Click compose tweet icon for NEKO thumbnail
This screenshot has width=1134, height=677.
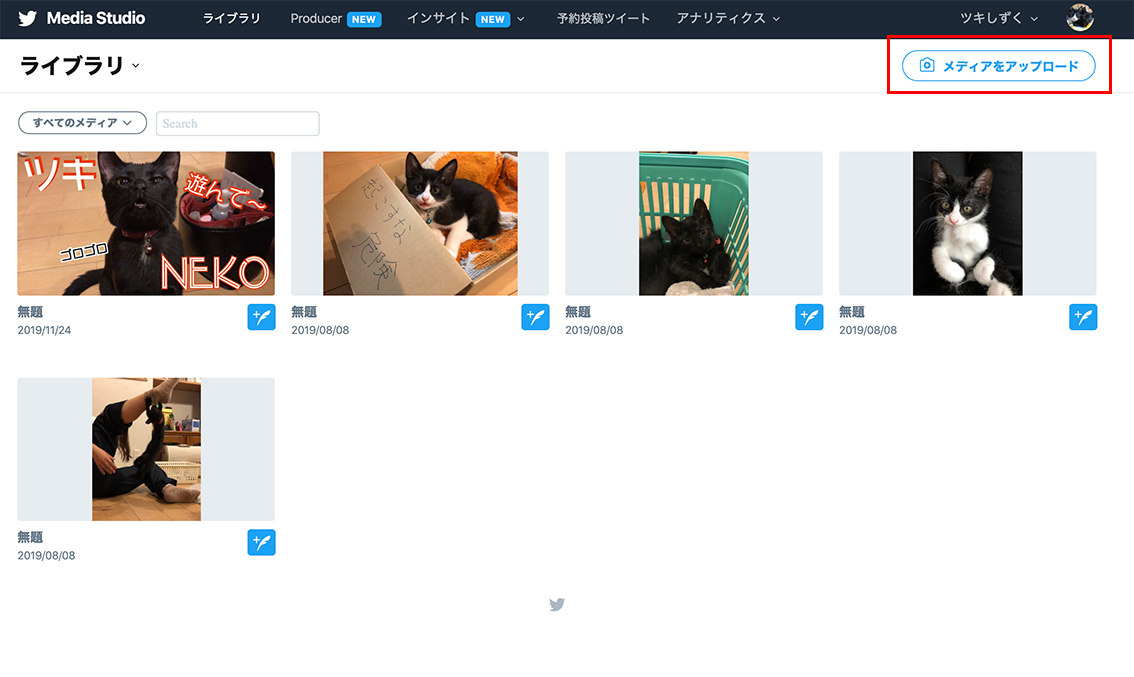click(261, 317)
